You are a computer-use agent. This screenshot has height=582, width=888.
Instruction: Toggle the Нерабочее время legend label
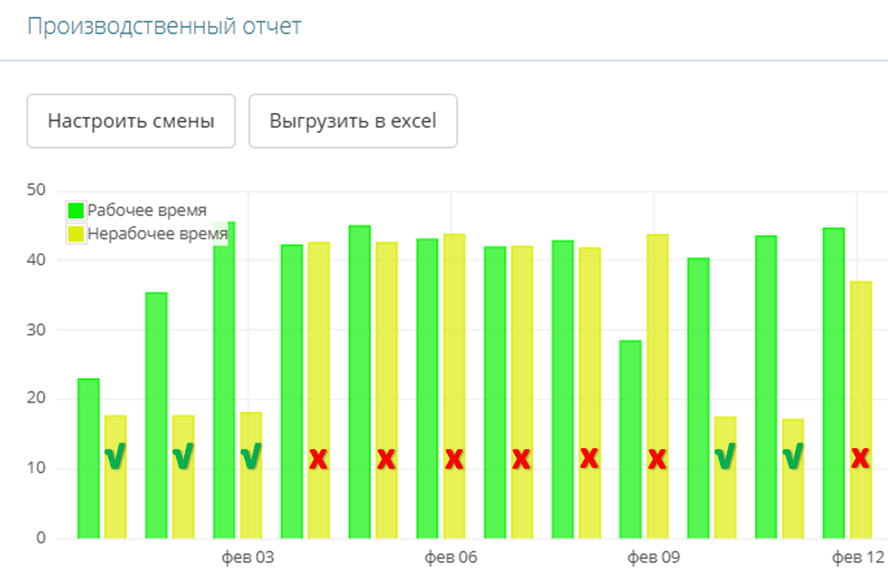coord(157,234)
